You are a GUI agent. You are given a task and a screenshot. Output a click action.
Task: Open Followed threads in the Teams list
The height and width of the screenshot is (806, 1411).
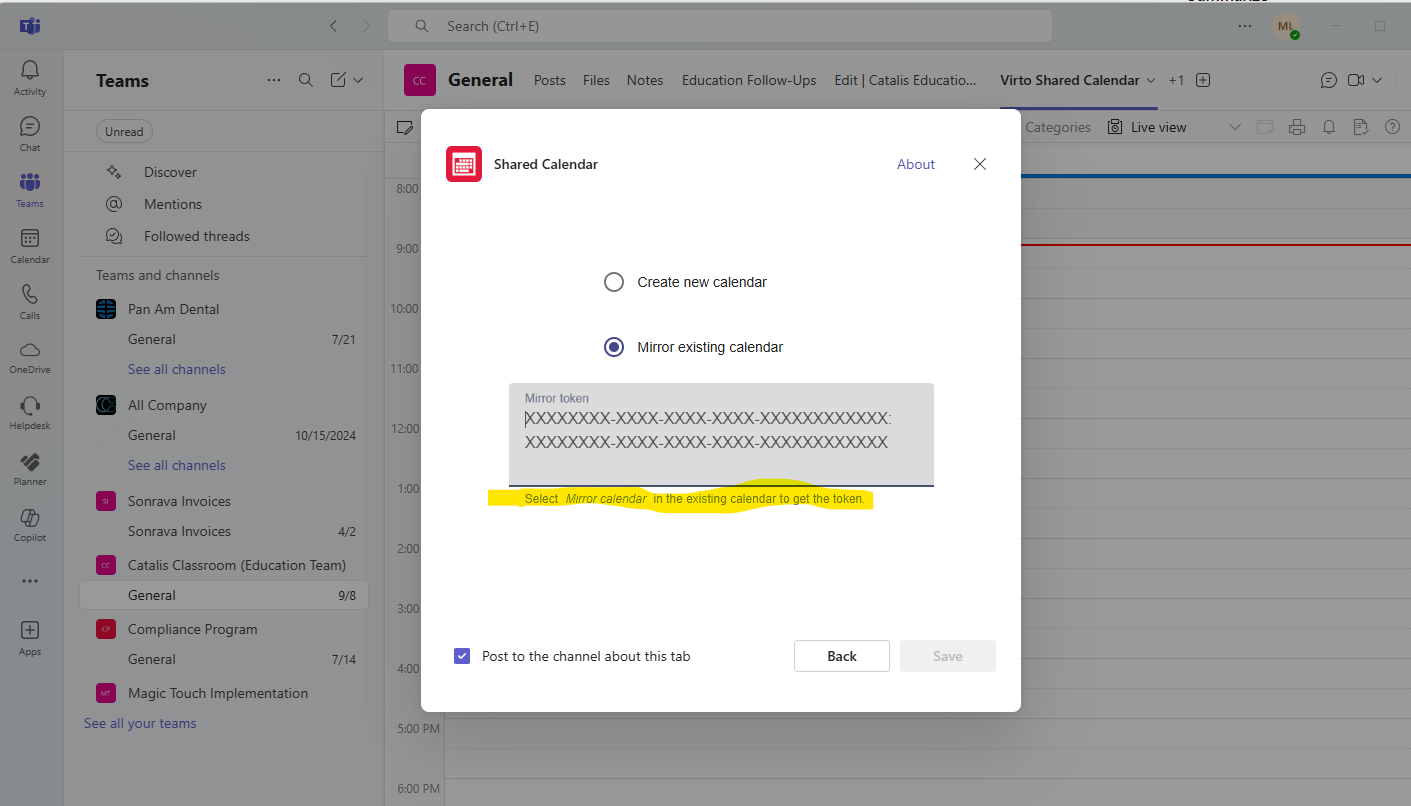pyautogui.click(x=197, y=236)
